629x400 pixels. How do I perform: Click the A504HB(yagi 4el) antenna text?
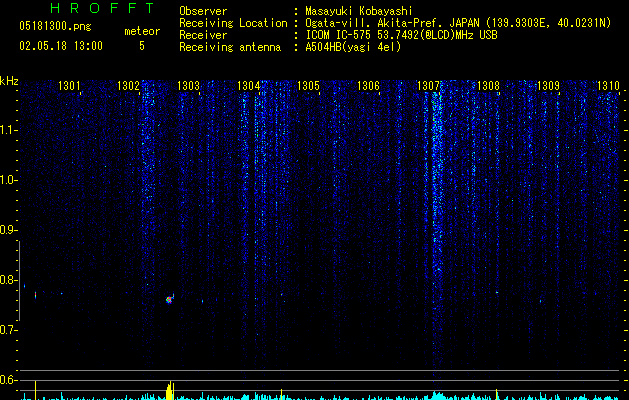point(353,47)
